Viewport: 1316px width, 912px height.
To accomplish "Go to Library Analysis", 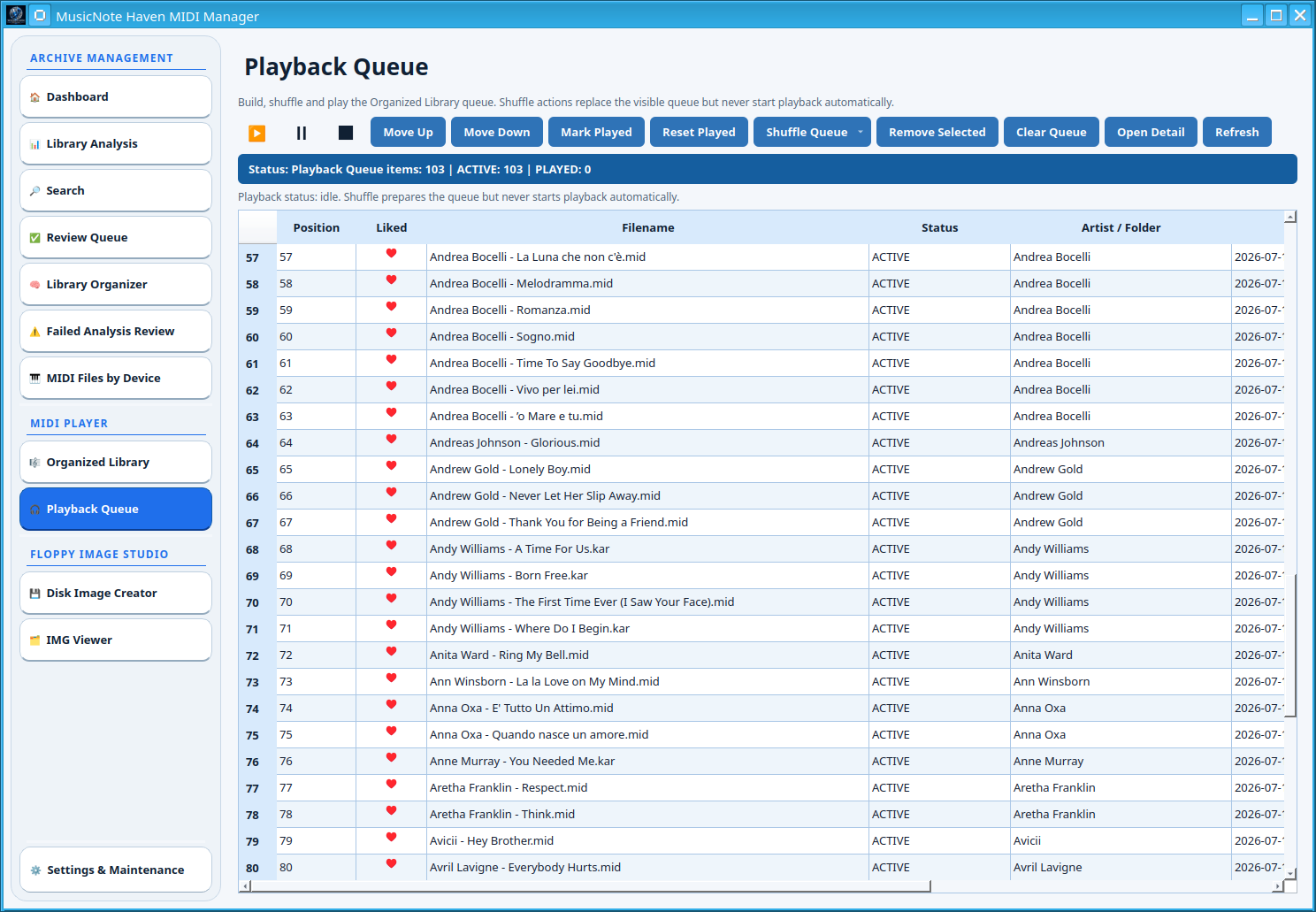I will click(x=116, y=143).
